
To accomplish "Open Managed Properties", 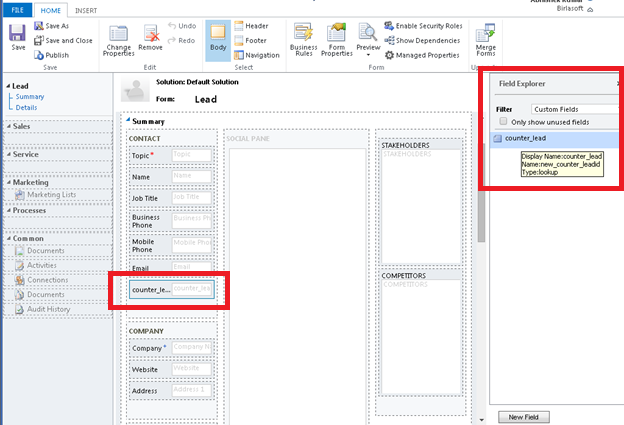I will [422, 55].
